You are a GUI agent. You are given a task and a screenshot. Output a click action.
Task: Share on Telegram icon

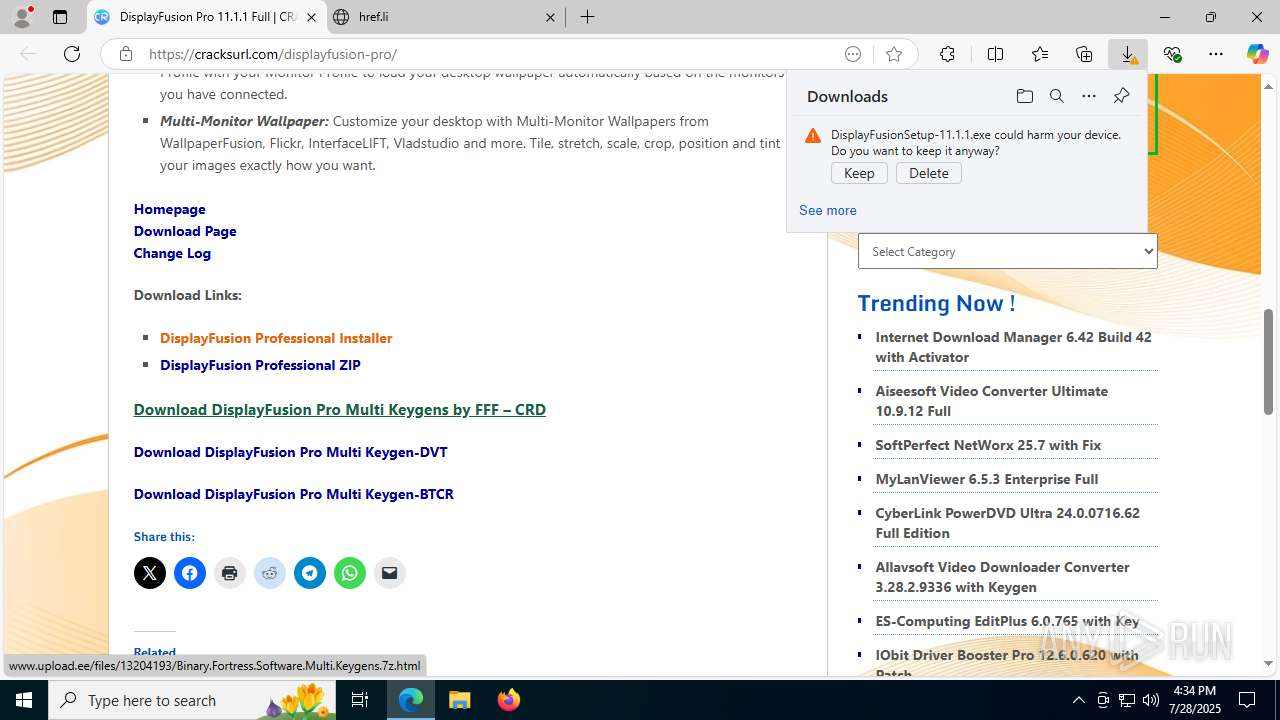pyautogui.click(x=310, y=573)
